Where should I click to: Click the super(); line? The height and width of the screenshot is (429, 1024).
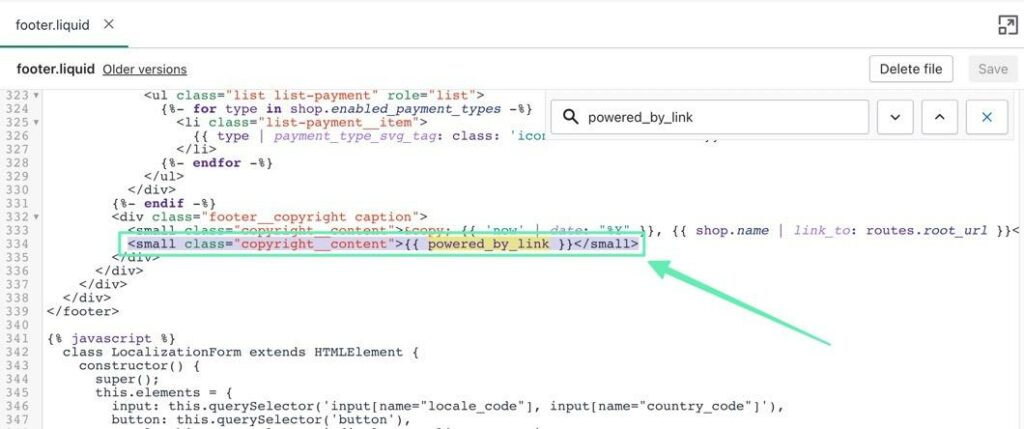click(127, 379)
